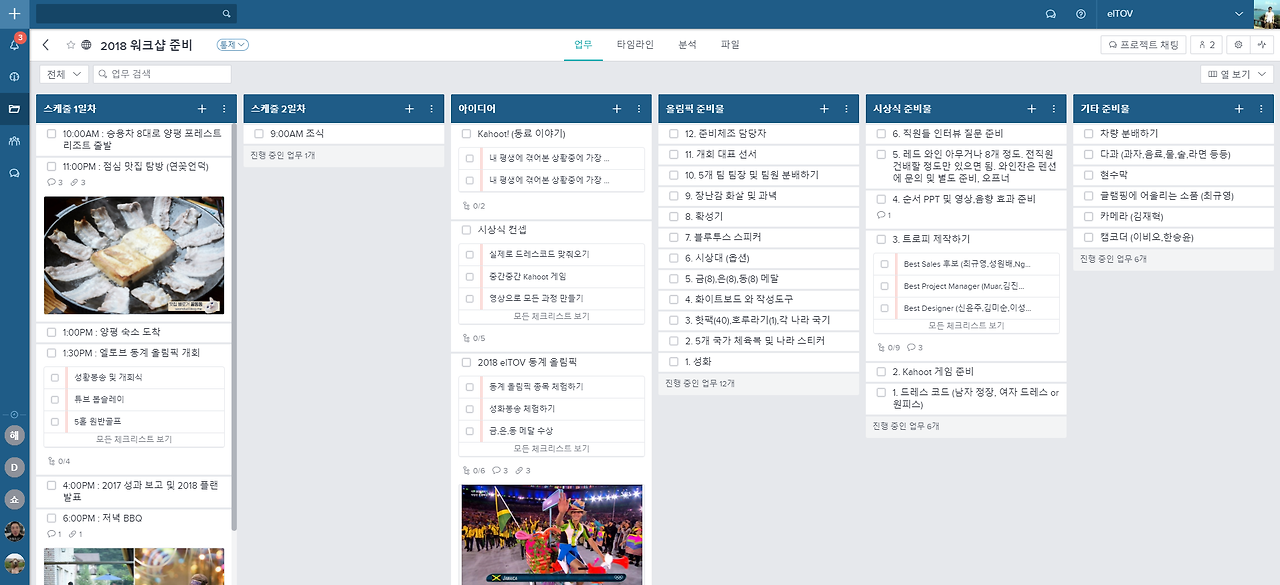The image size is (1280, 585).
Task: Switch to the 업무 tab
Action: [x=583, y=45]
